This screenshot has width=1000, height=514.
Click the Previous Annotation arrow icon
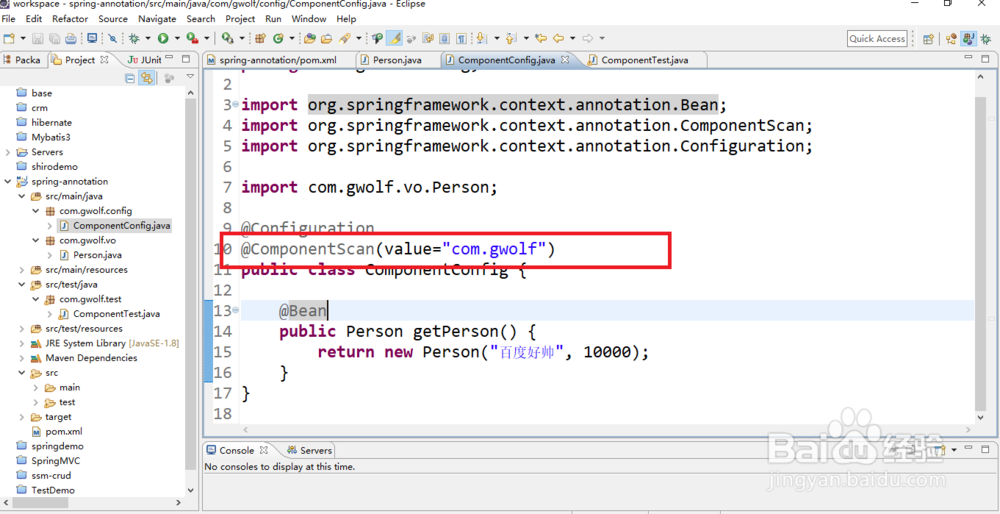(x=510, y=38)
